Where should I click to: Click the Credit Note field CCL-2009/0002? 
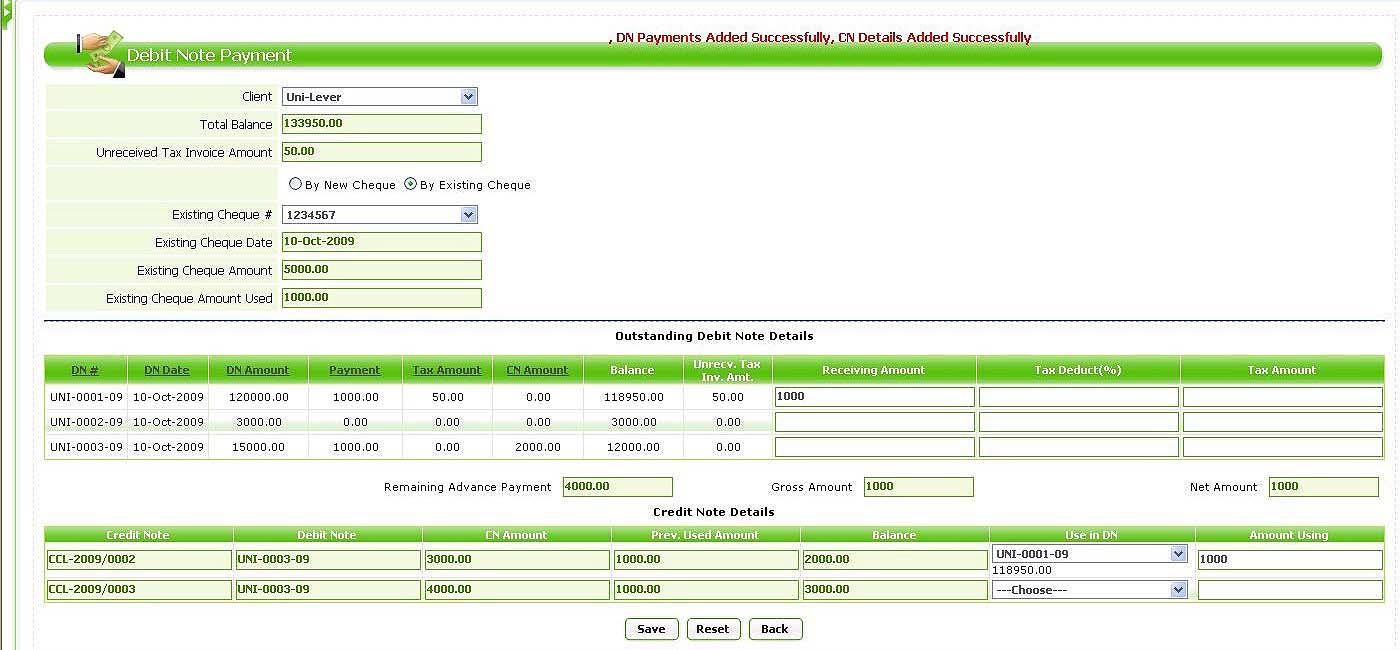139,560
